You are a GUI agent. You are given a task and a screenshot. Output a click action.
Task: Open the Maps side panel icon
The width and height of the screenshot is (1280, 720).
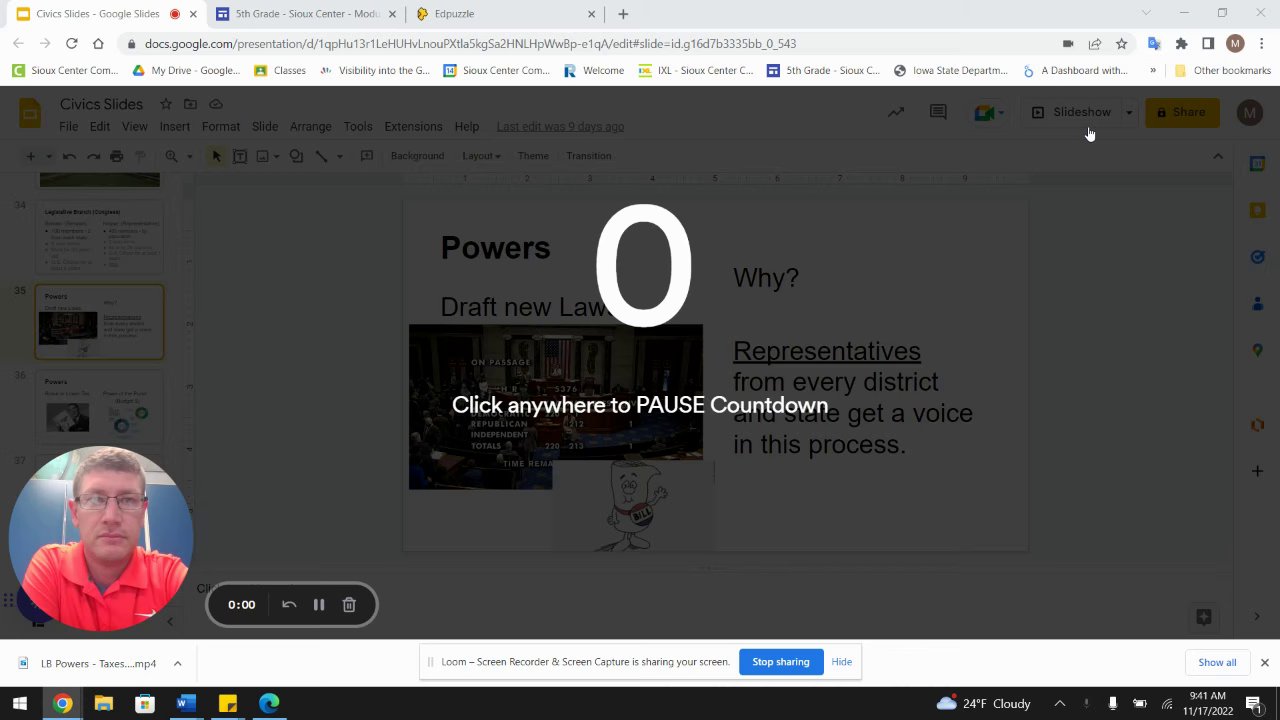click(x=1257, y=350)
